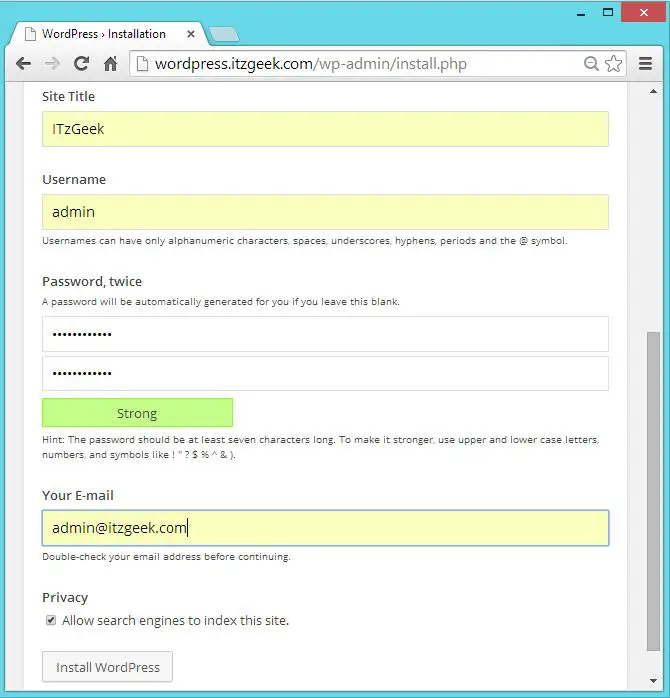The image size is (670, 698).
Task: Click the Your E-mail field
Action: [325, 528]
